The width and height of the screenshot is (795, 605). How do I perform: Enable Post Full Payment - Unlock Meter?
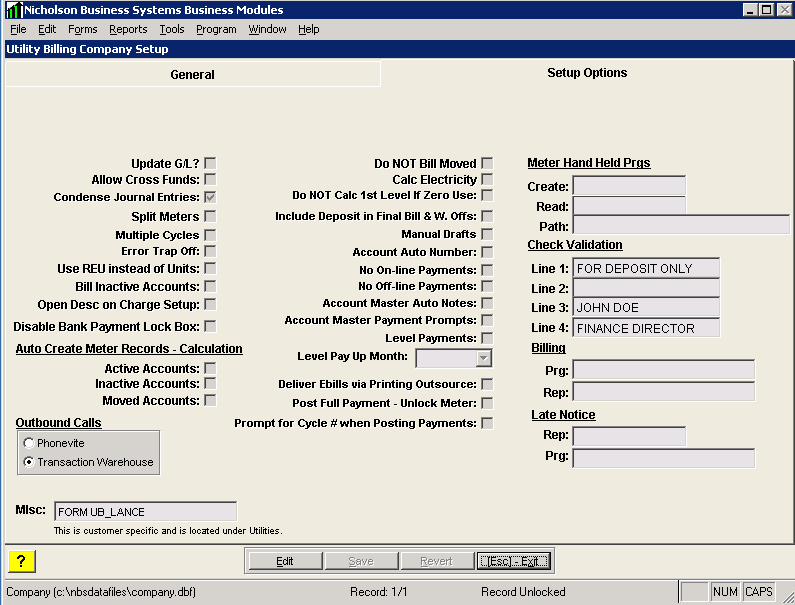tap(487, 403)
